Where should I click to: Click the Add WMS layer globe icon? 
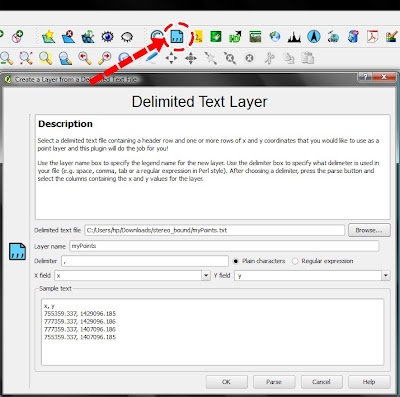pos(18,36)
